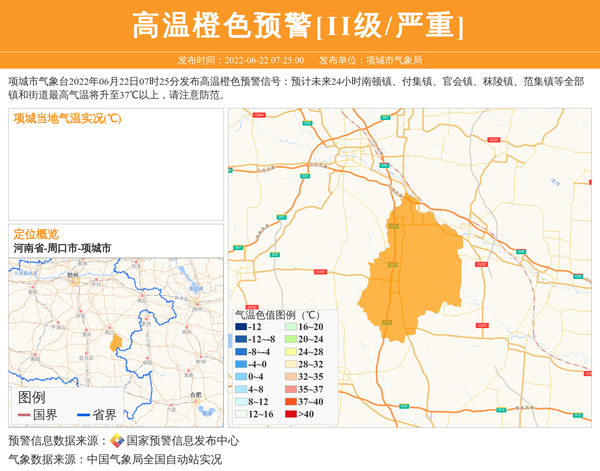Click the red 国界 line symbol in legend
The image size is (600, 471).
pyautogui.click(x=24, y=414)
